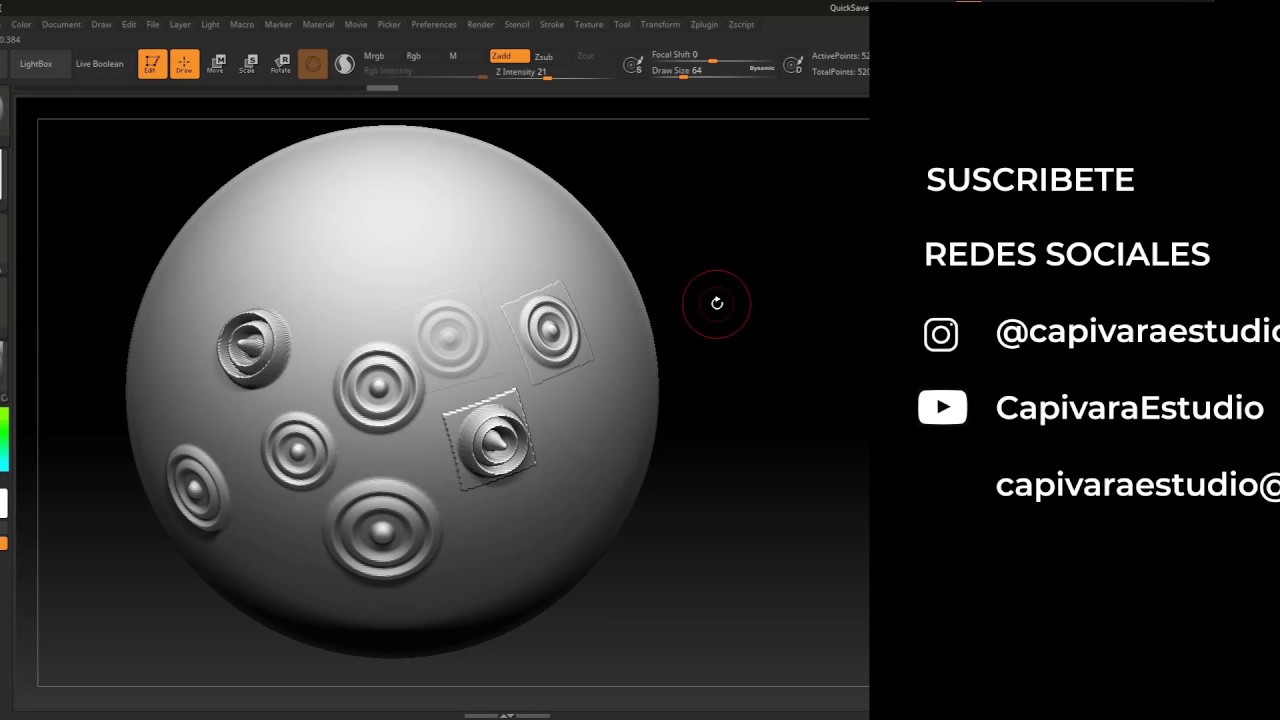Toggle the Rgb mode
Image resolution: width=1280 pixels, height=720 pixels.
pos(413,56)
